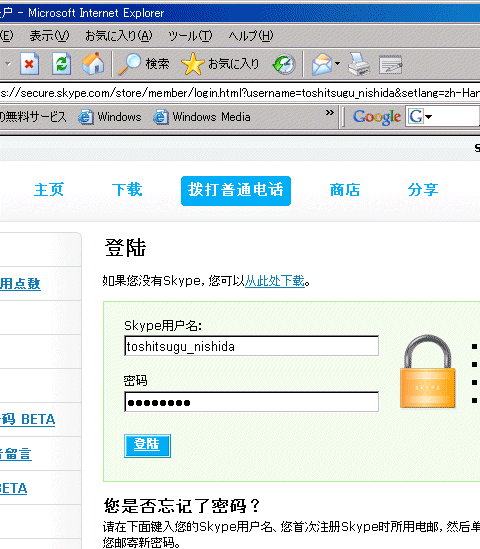Open the お気に入り(A) menu
Image resolution: width=480 pixels, height=549 pixels.
tap(119, 36)
